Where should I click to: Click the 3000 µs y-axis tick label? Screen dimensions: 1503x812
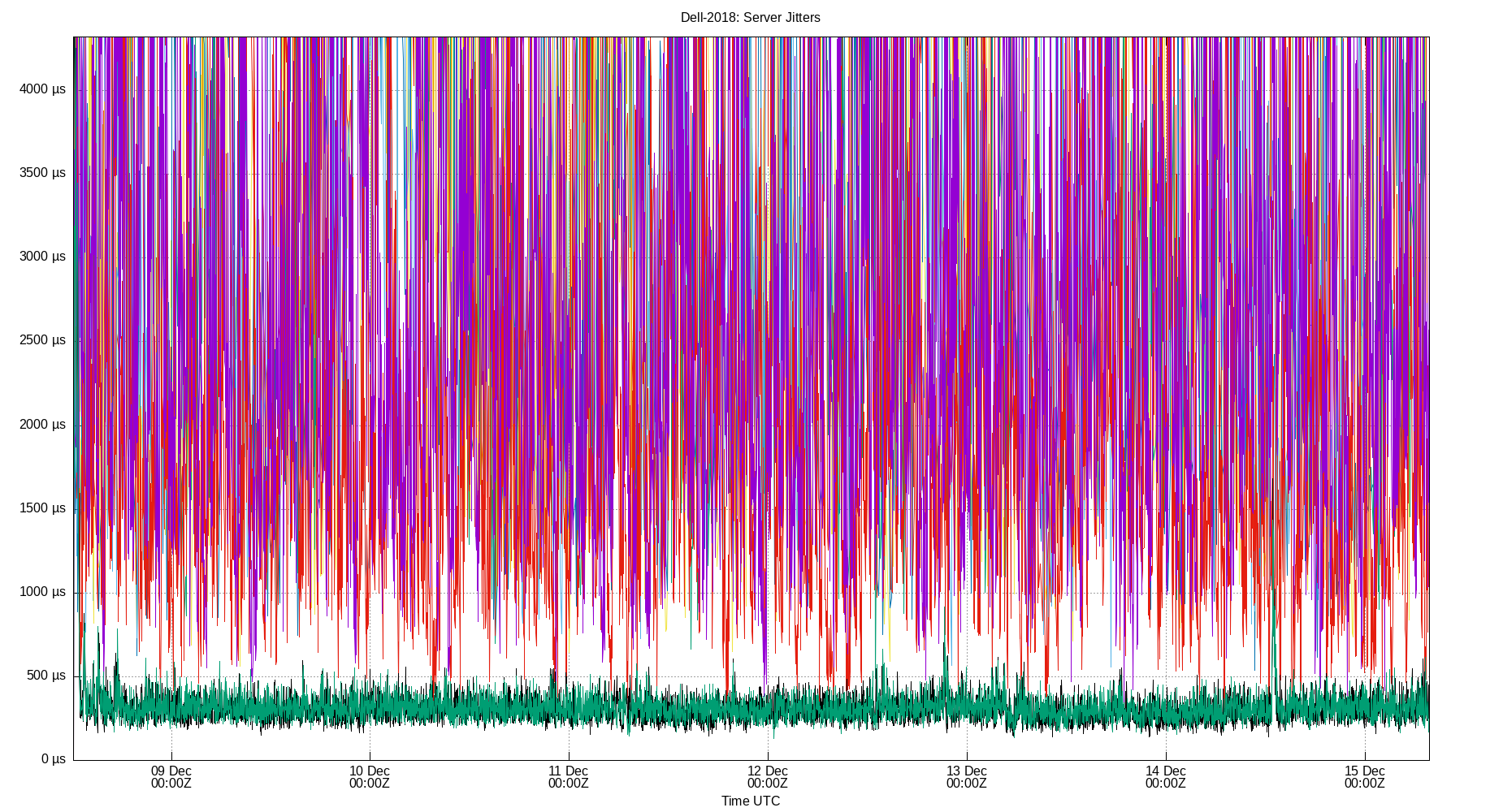[41, 257]
